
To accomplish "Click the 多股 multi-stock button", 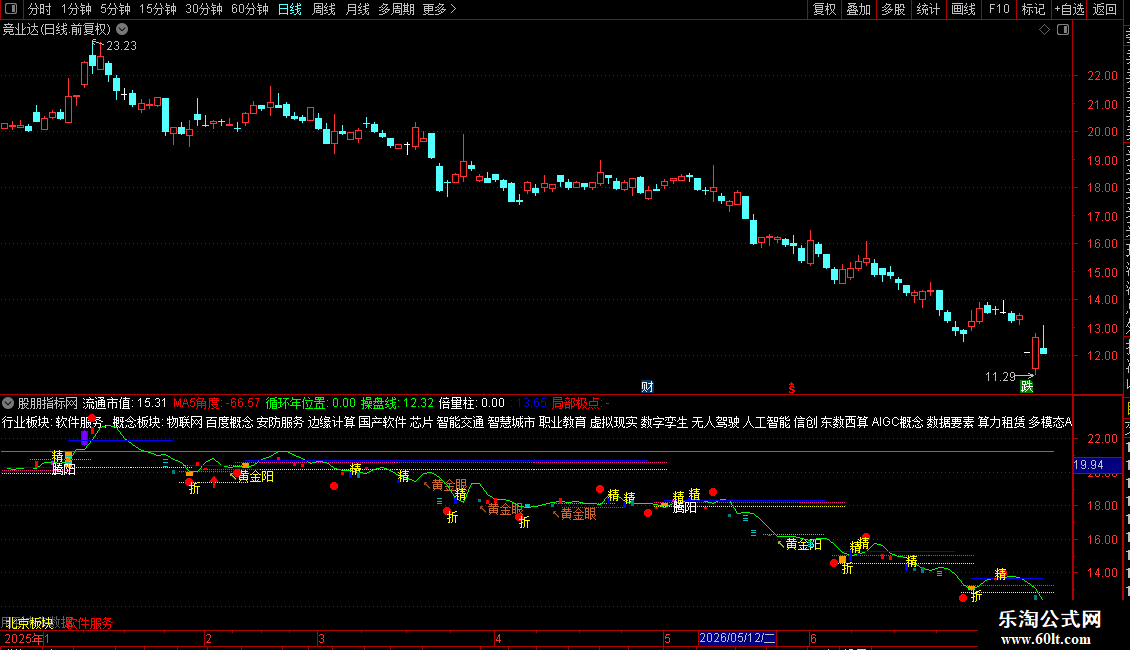I will coord(893,9).
